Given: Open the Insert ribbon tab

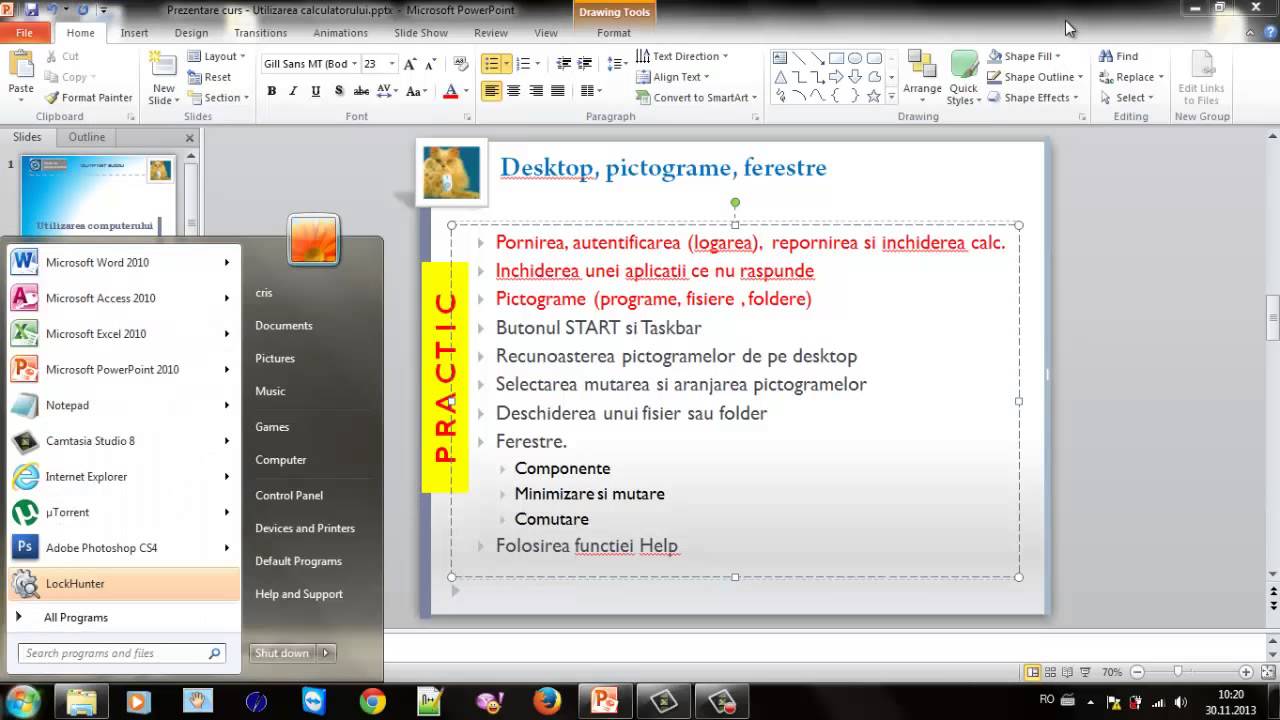Looking at the screenshot, I should [x=134, y=33].
